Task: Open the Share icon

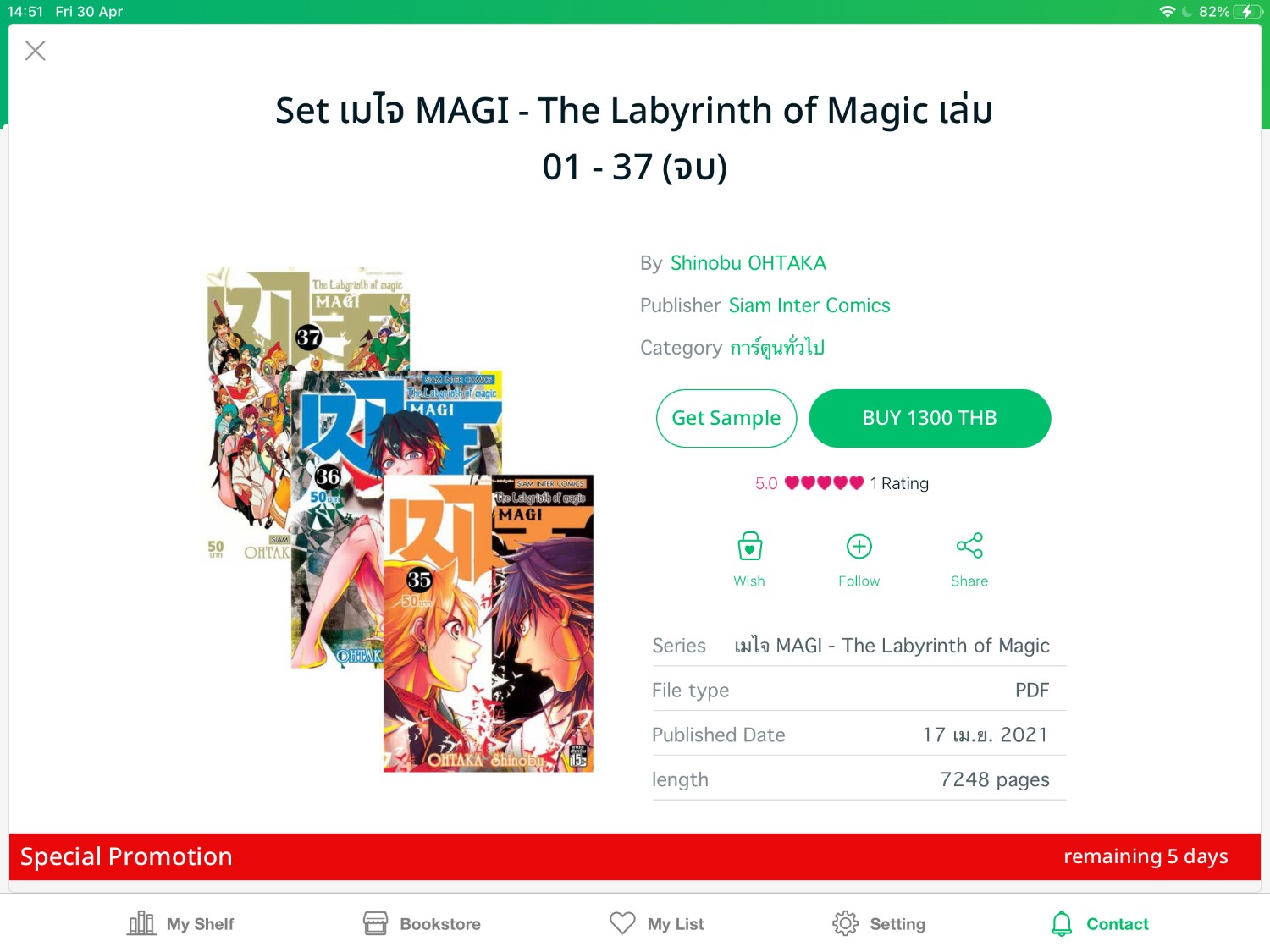Action: pyautogui.click(x=969, y=546)
